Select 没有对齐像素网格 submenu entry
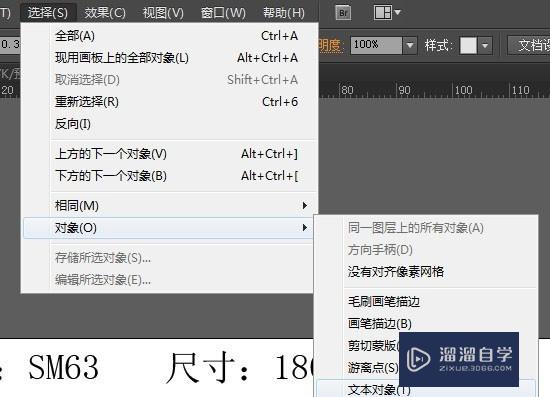This screenshot has height=397, width=550. (426, 272)
